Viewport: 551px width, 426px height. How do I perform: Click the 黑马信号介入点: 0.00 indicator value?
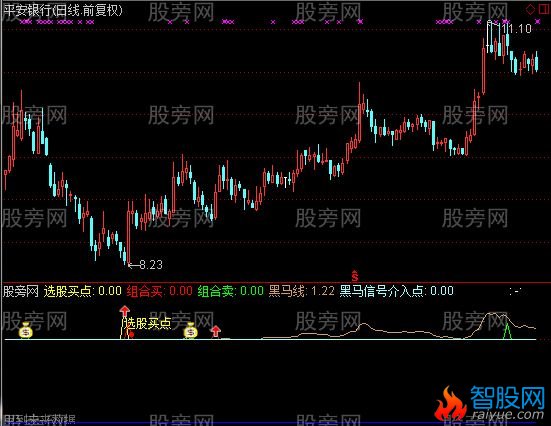[396, 291]
